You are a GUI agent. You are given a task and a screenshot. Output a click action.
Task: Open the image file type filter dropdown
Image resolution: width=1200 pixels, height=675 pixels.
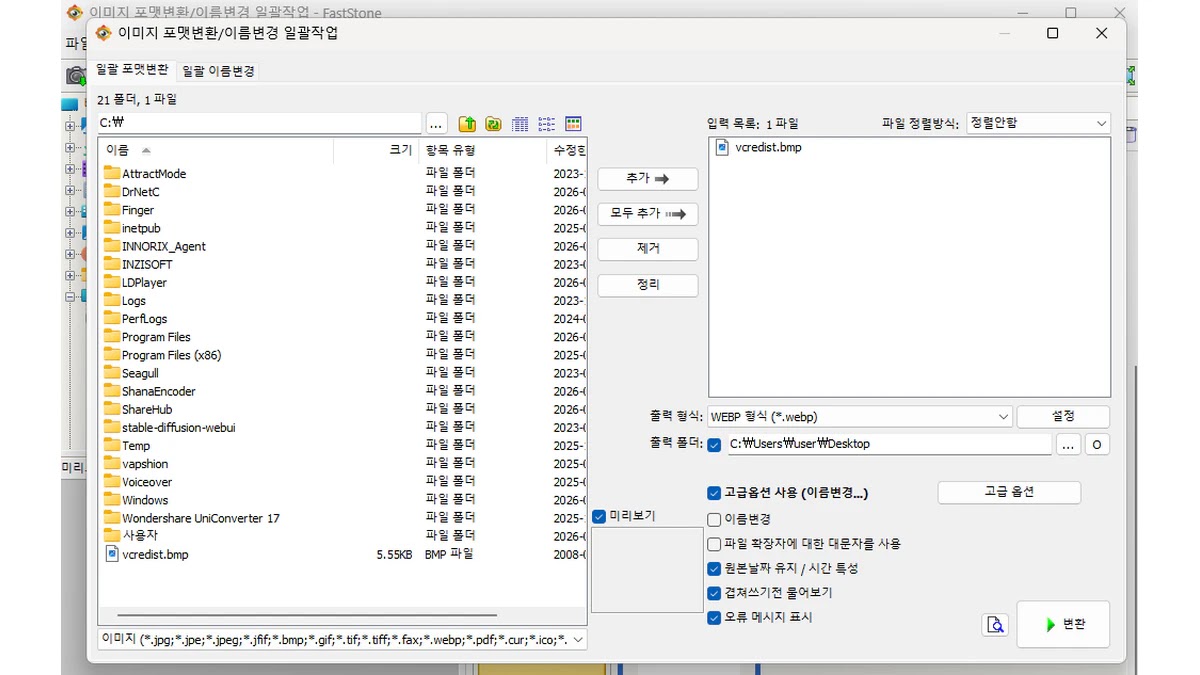tap(342, 639)
